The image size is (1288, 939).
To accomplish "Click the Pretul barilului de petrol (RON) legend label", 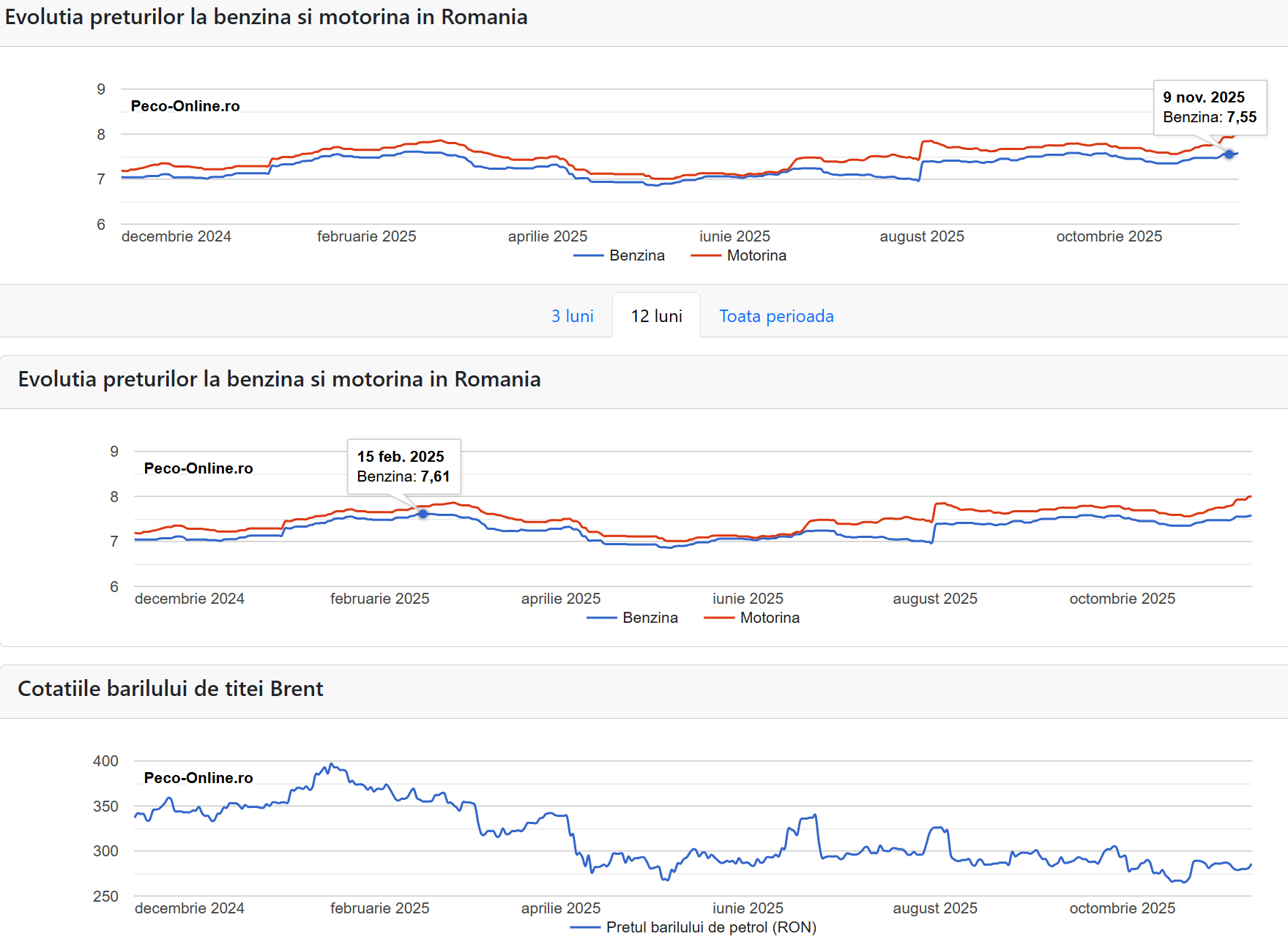I will pos(710,927).
